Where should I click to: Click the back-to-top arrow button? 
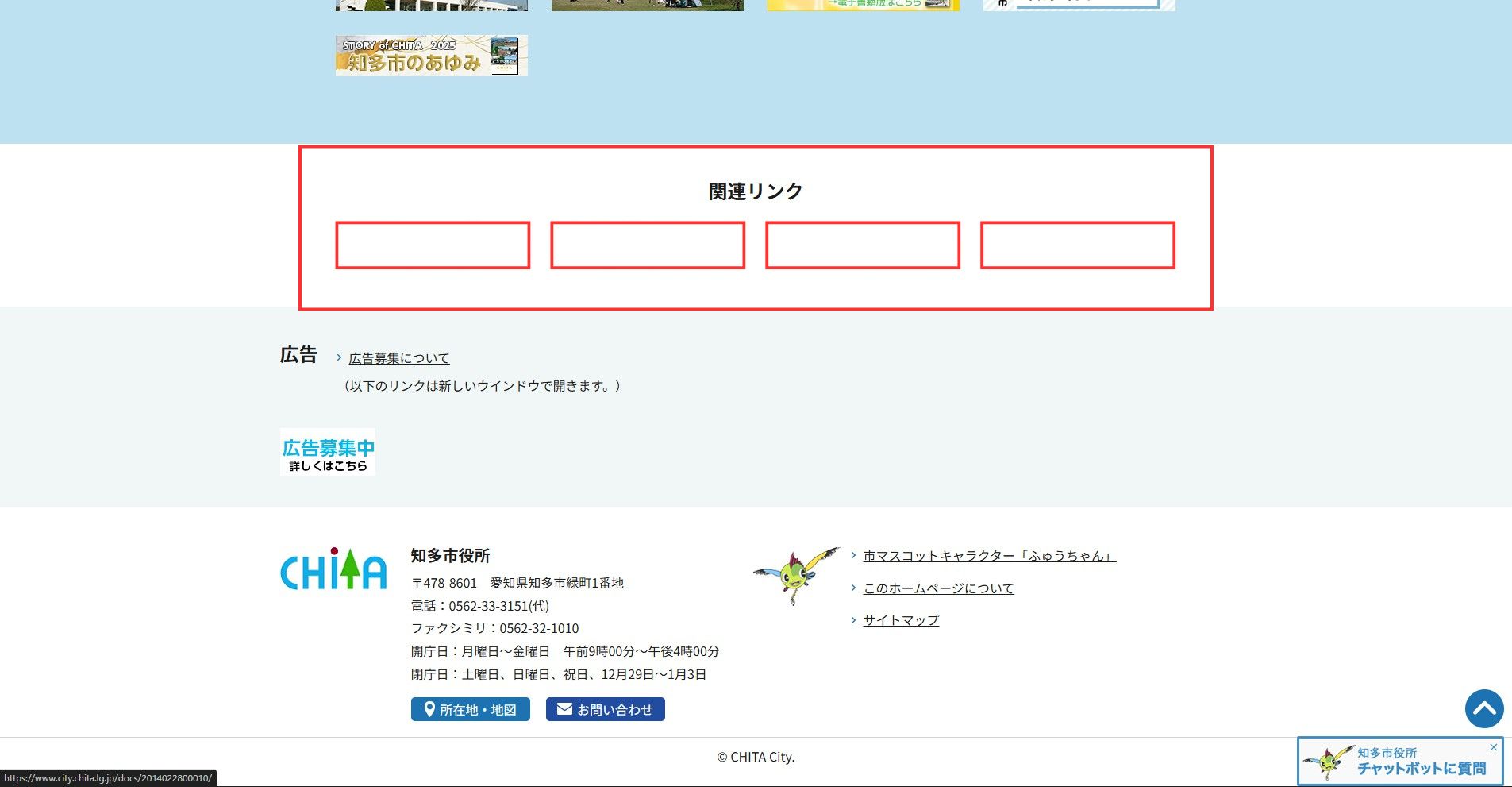tap(1484, 708)
